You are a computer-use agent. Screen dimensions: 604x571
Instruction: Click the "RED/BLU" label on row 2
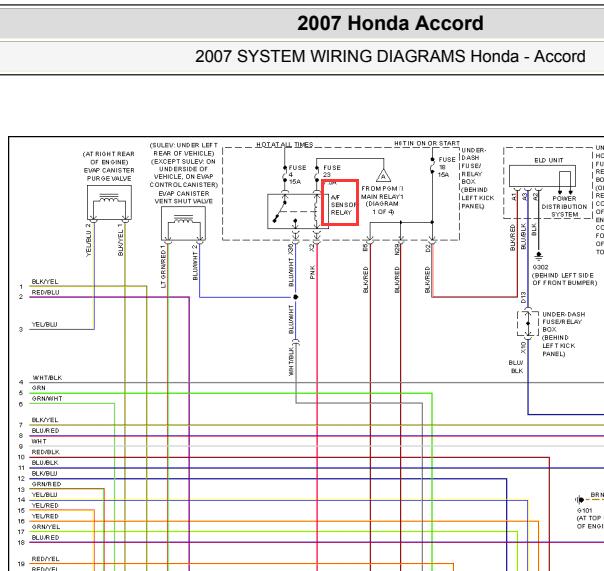click(45, 292)
